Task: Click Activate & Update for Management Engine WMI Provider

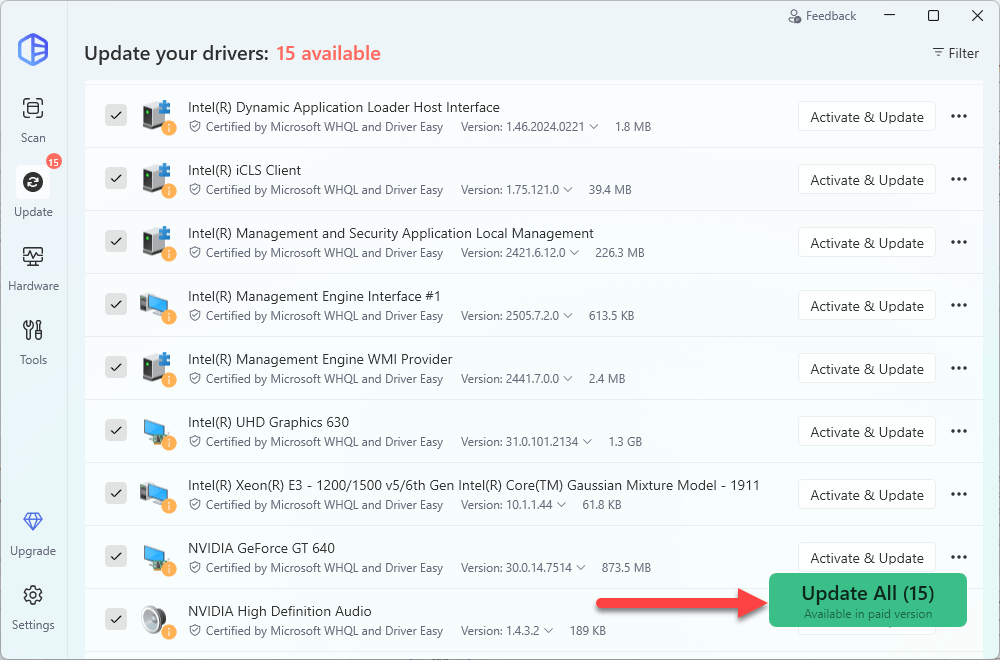Action: [866, 369]
